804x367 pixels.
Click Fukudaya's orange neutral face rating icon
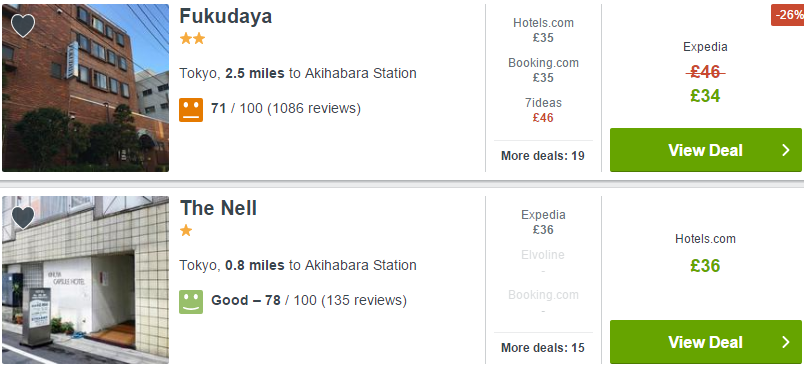click(191, 110)
